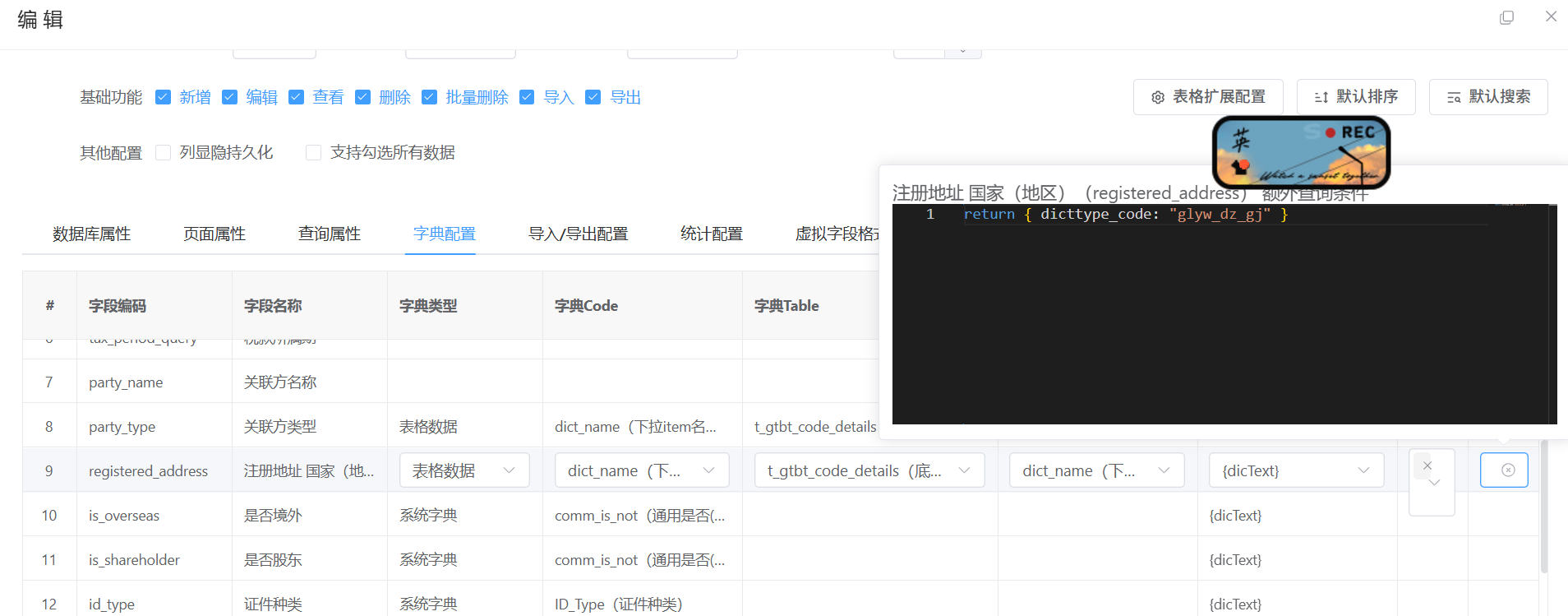The width and height of the screenshot is (1568, 616).
Task: Toggle the 批量删除 checkbox
Action: pos(429,97)
